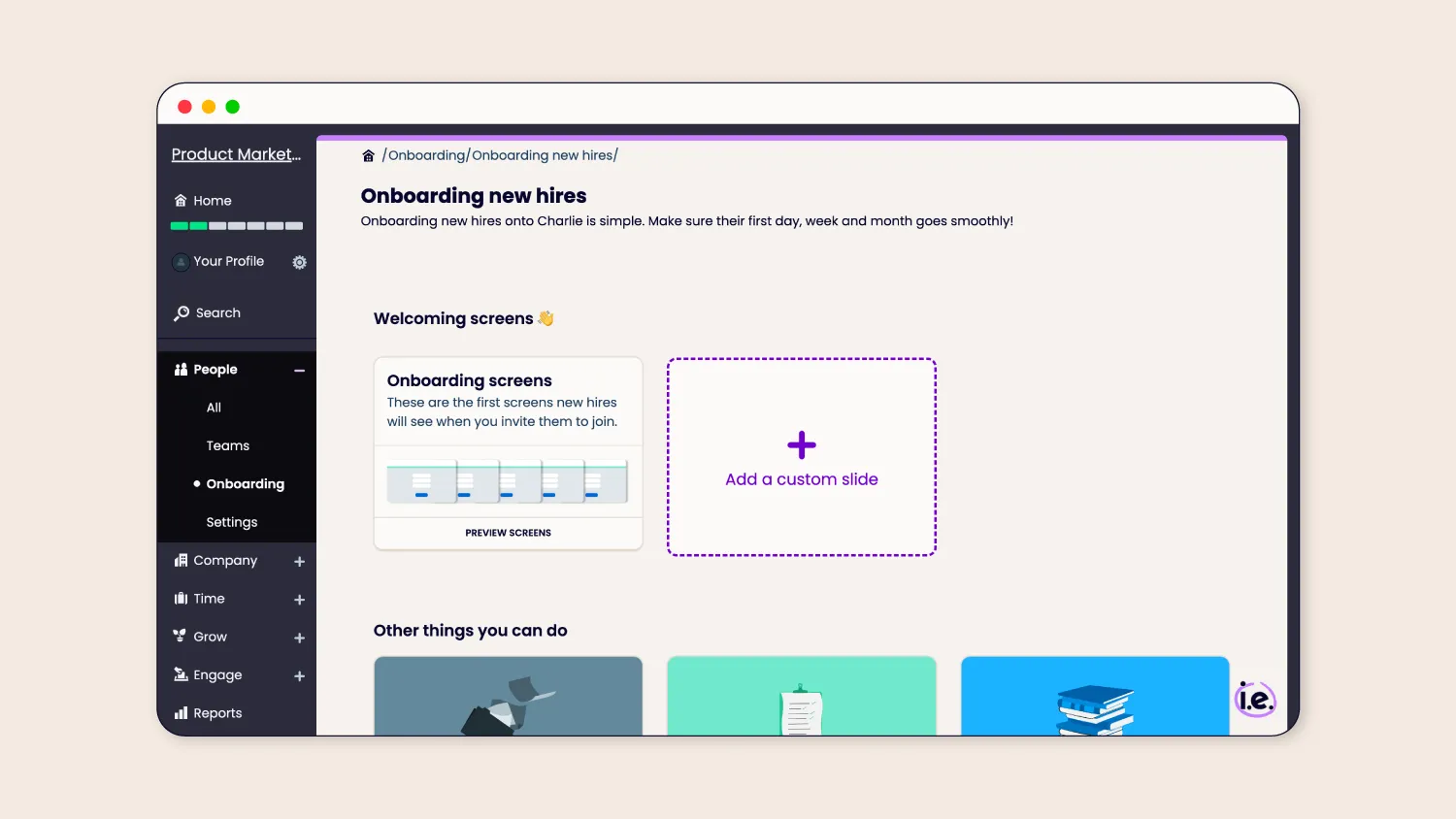Click the i.e. logo badge
This screenshot has width=1456, height=819.
pyautogui.click(x=1255, y=699)
